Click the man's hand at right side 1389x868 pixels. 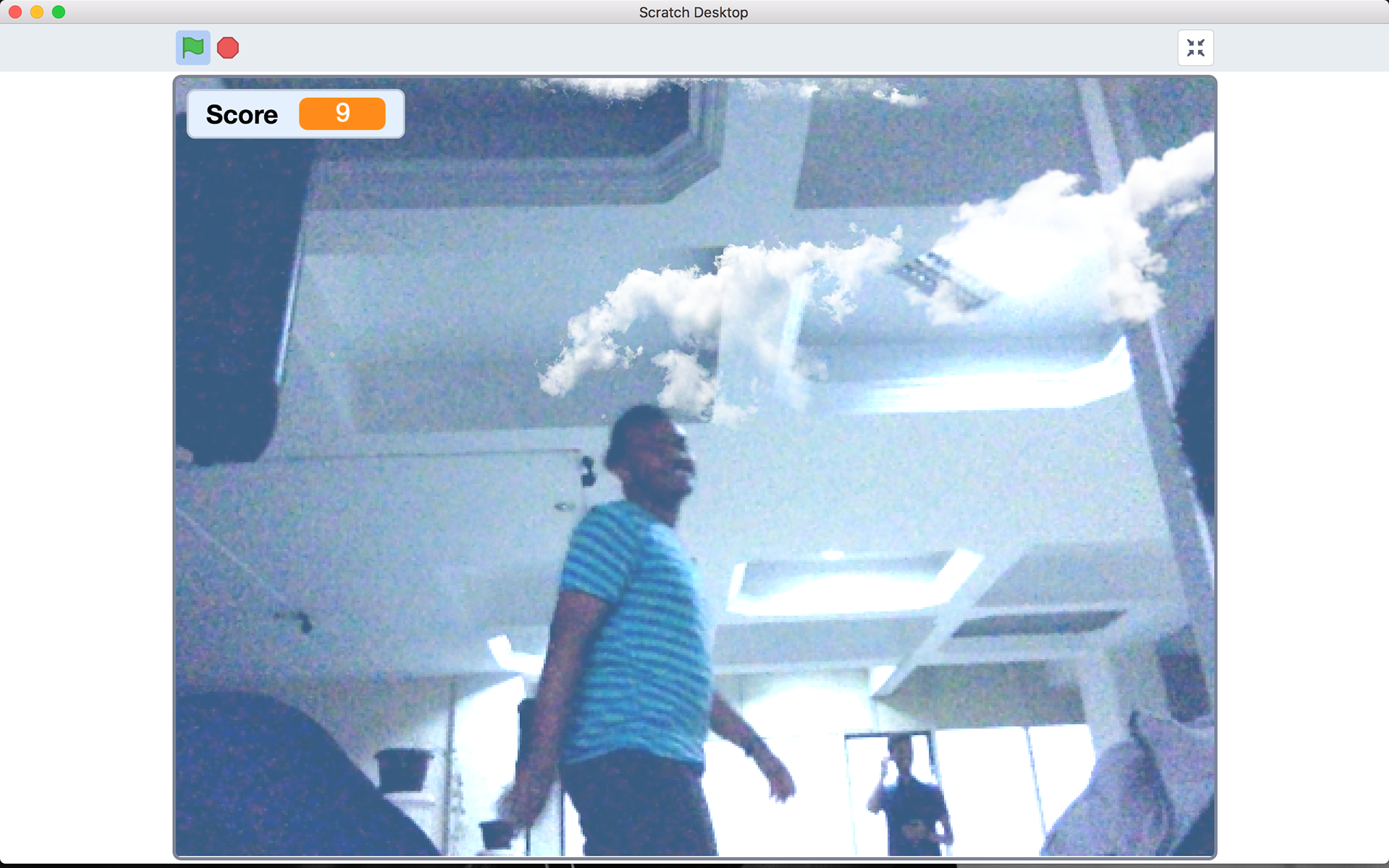point(780,787)
